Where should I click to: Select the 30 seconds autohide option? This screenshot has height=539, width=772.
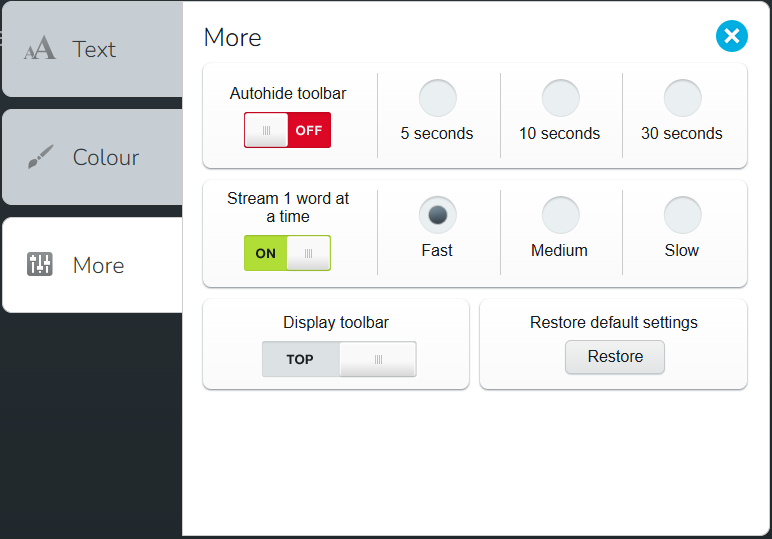(682, 98)
